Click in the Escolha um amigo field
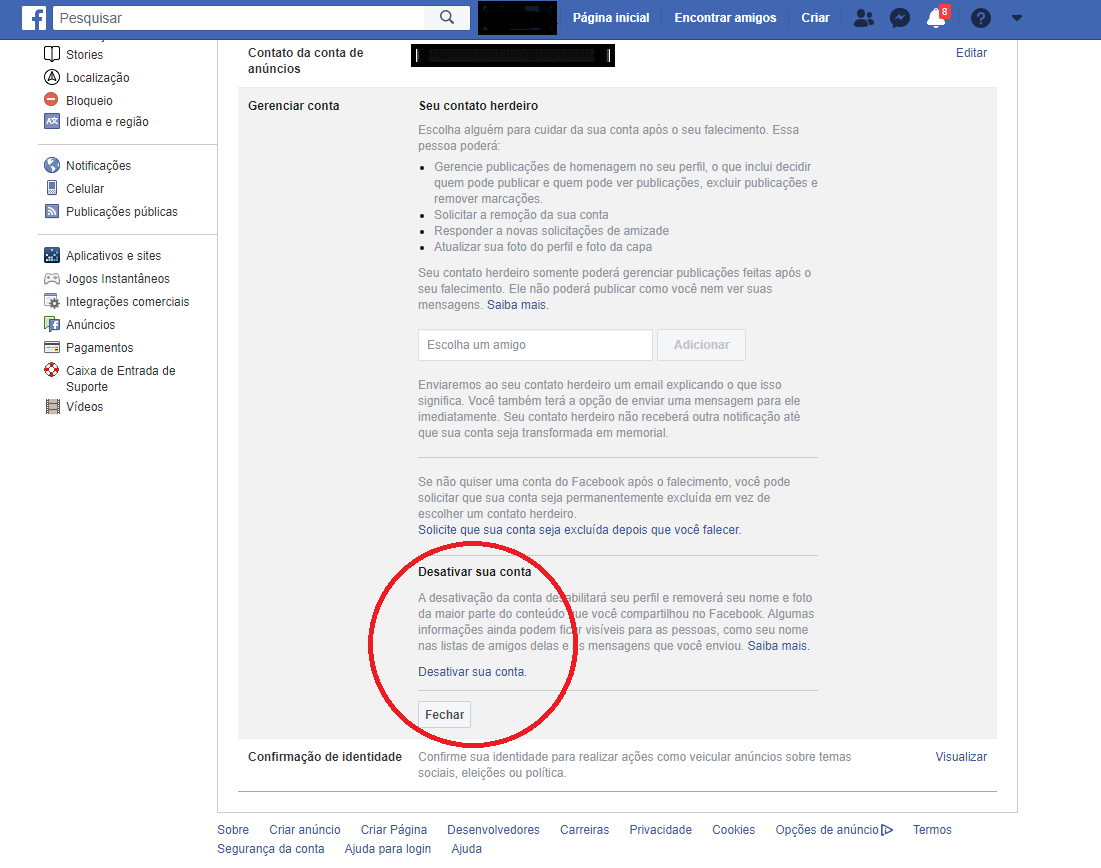 pyautogui.click(x=535, y=345)
